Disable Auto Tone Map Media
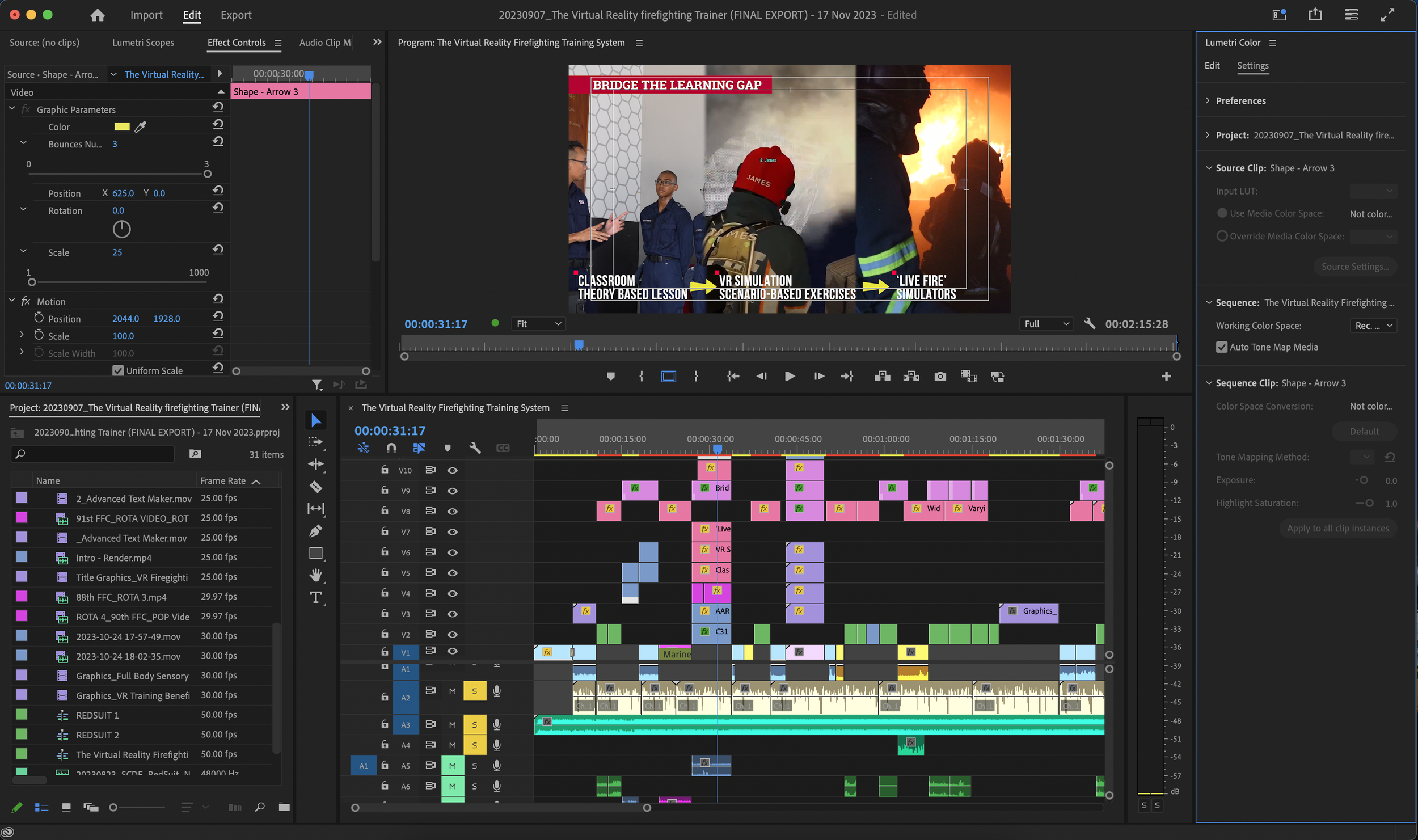1418x840 pixels. click(1222, 347)
